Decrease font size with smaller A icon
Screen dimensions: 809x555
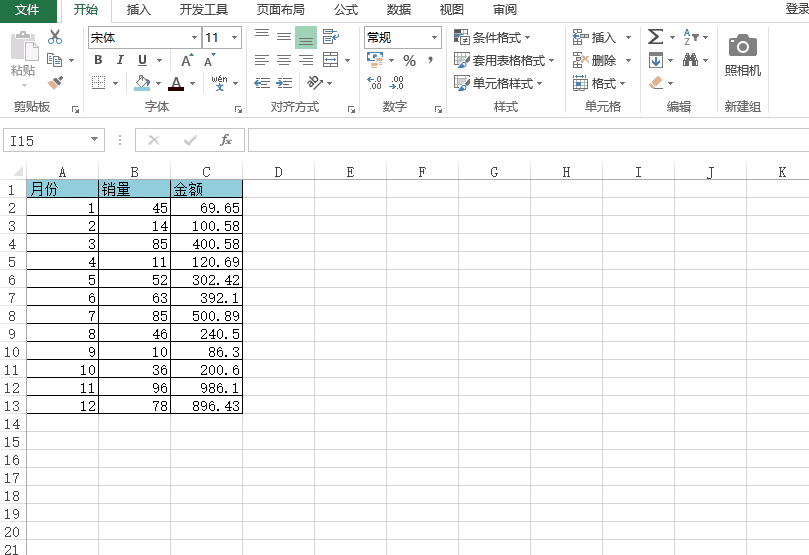pos(209,60)
